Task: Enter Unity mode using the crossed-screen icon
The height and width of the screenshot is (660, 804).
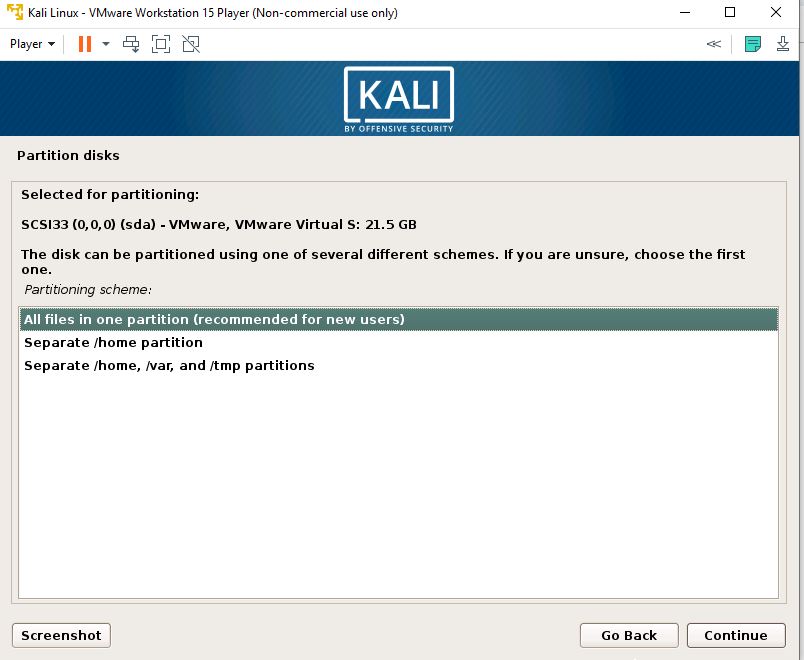Action: [x=191, y=44]
